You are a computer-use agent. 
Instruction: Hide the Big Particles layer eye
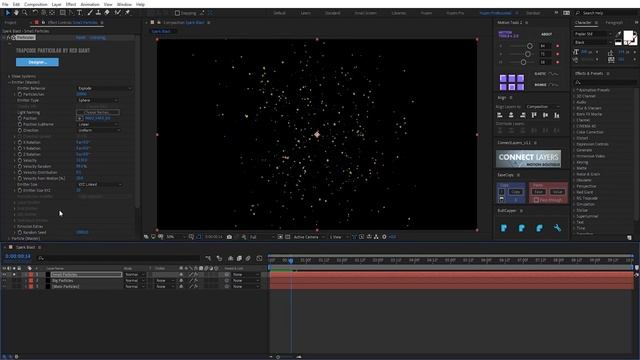4,281
